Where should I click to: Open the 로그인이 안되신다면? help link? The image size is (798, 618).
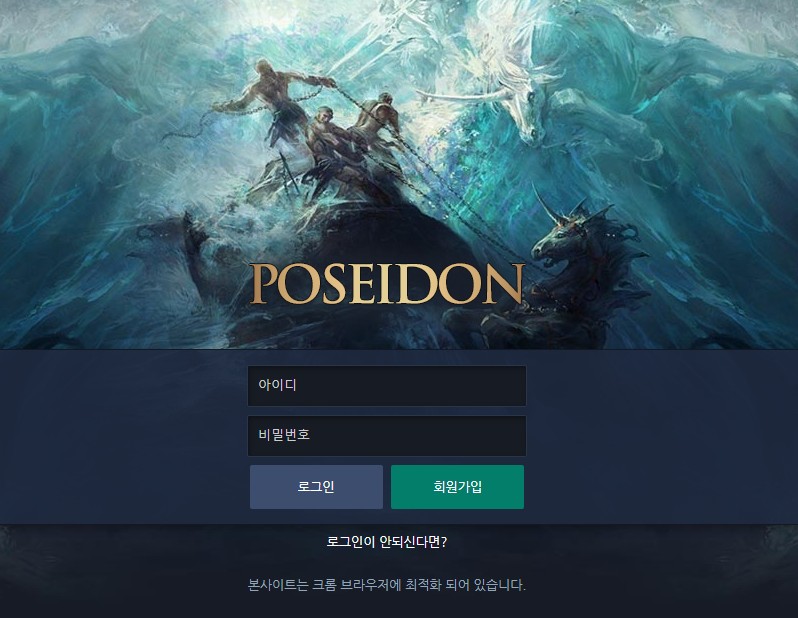[387, 542]
